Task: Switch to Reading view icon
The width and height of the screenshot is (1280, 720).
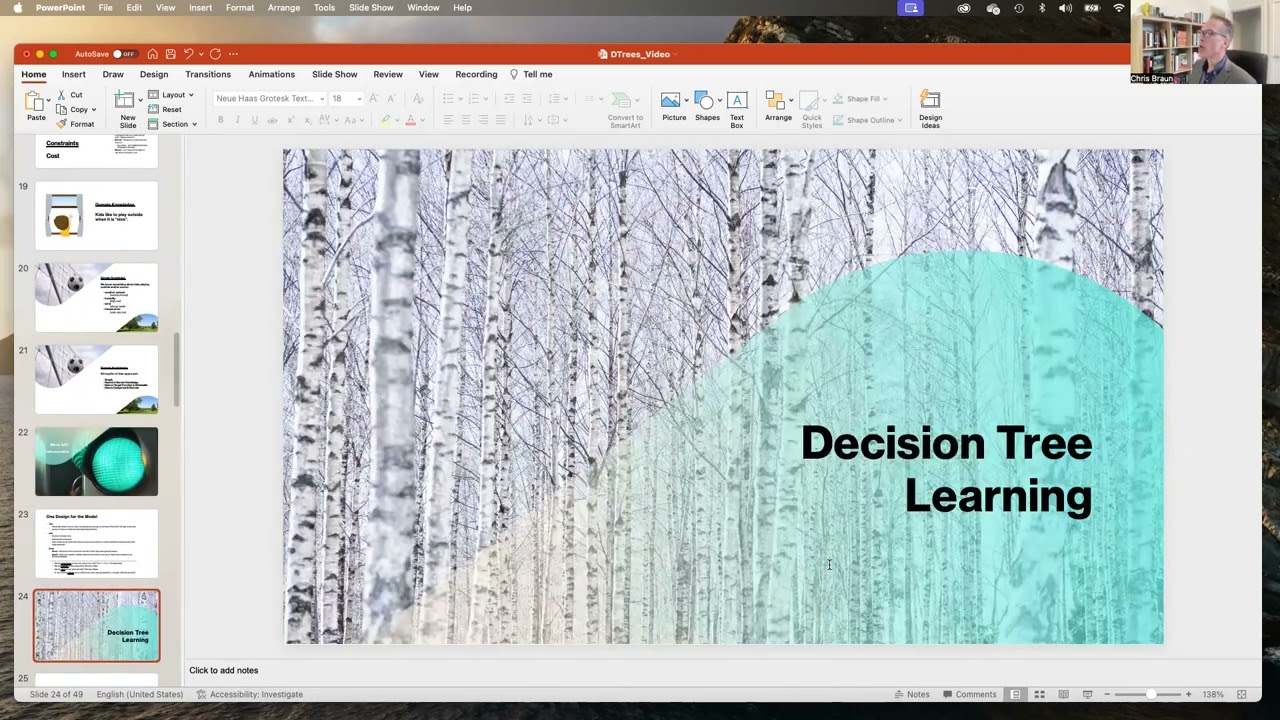Action: click(1063, 694)
